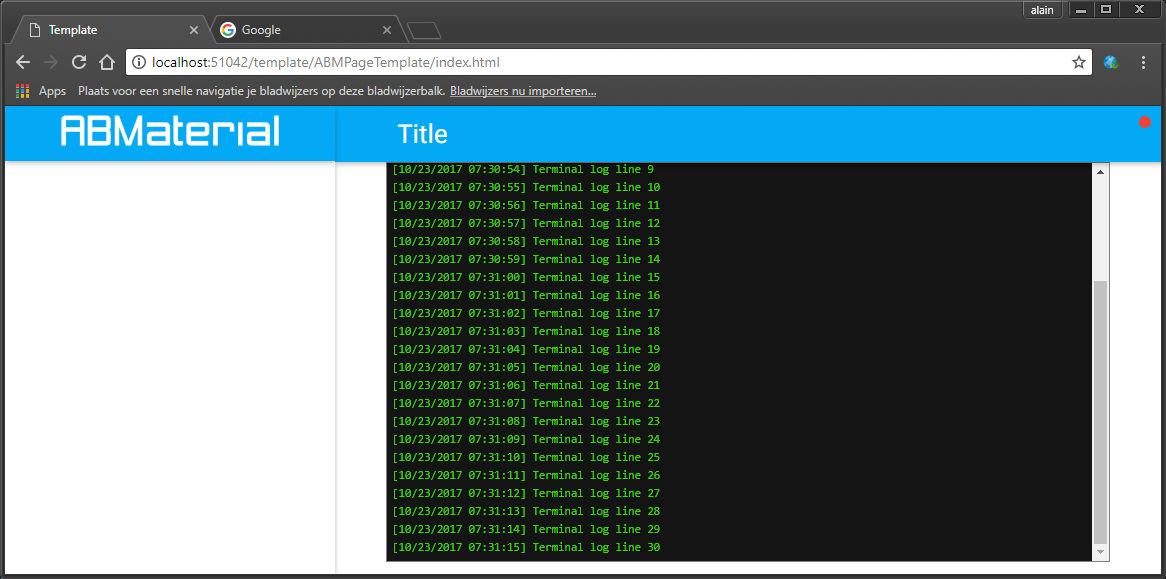Select Terminal log line 12
The image size is (1166, 579).
526,223
